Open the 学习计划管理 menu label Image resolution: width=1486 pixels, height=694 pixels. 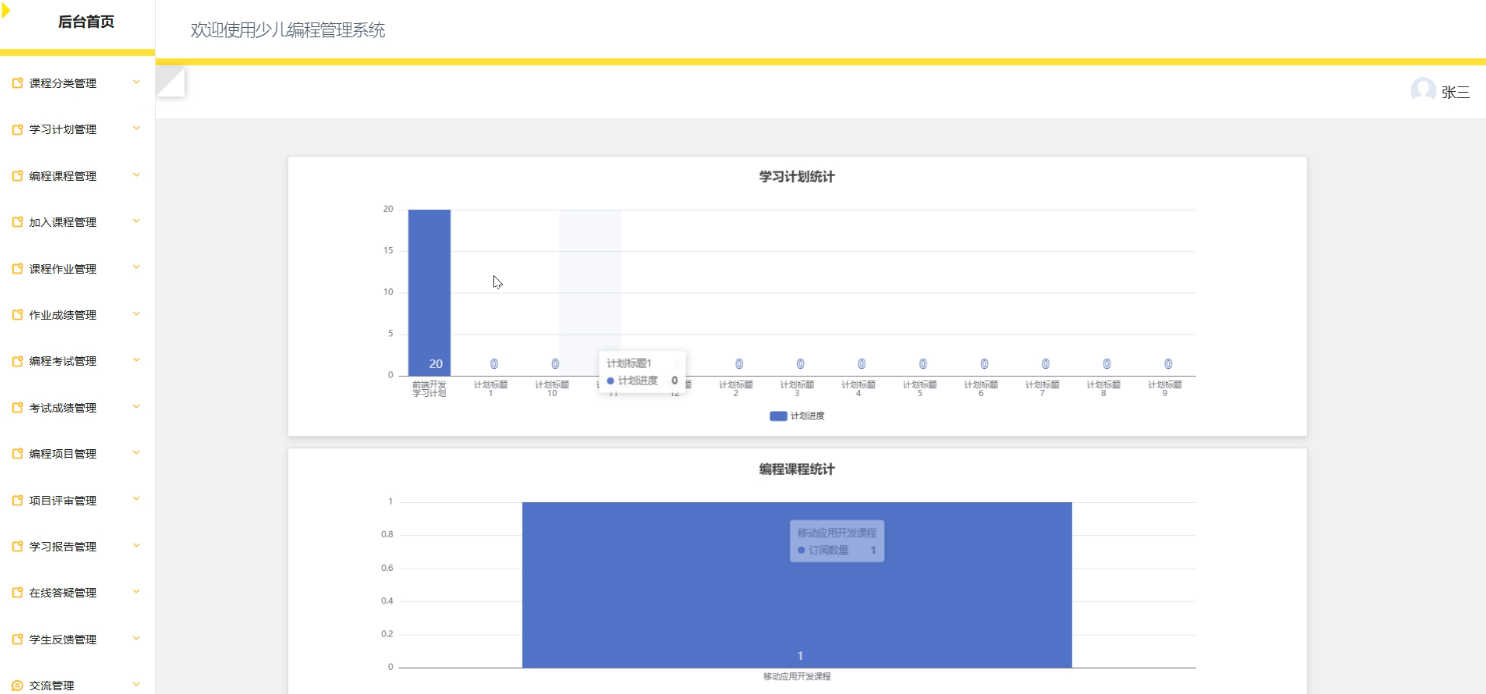pyautogui.click(x=63, y=130)
